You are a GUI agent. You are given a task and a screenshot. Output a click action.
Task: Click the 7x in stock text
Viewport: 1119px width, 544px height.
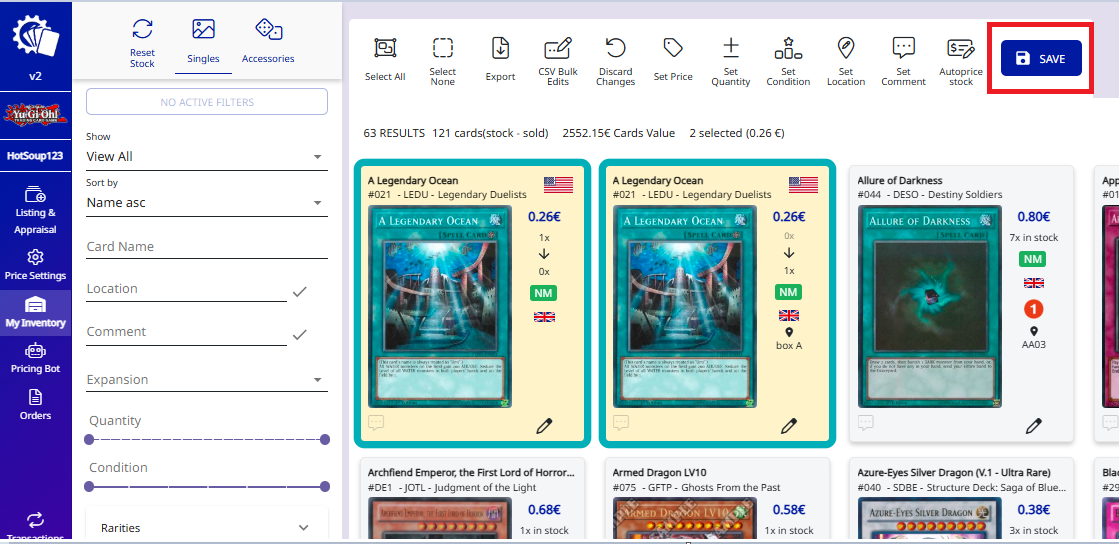[1034, 238]
